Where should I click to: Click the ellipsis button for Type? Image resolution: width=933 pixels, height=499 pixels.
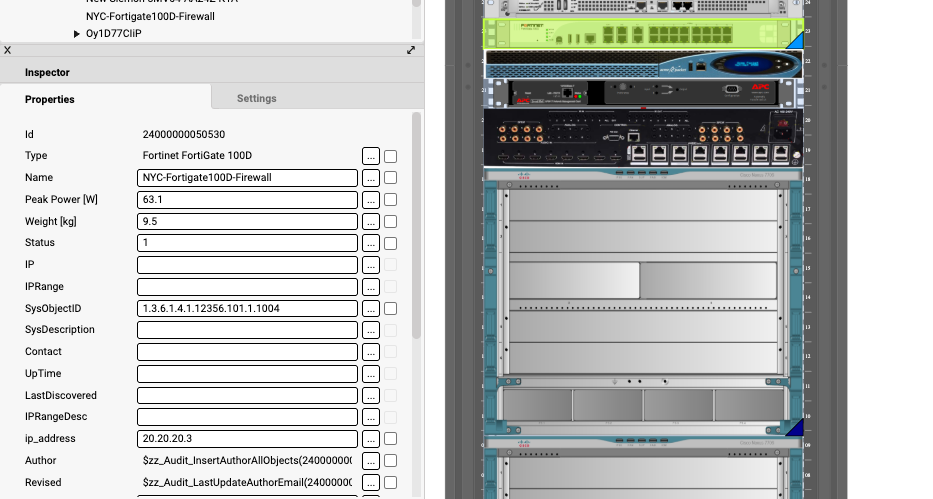tap(370, 156)
